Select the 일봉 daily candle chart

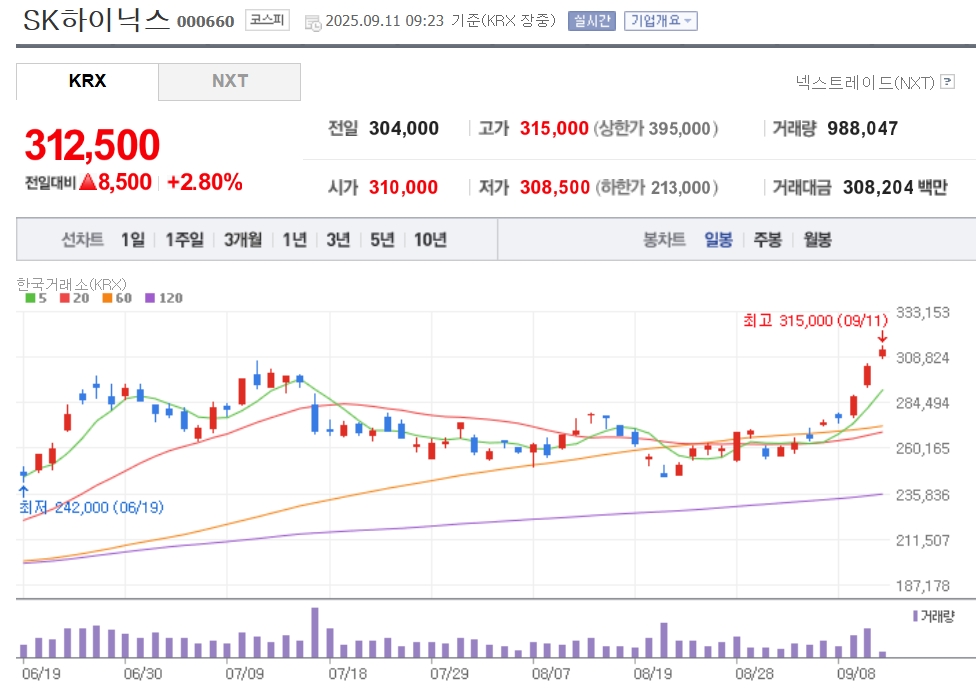point(718,240)
